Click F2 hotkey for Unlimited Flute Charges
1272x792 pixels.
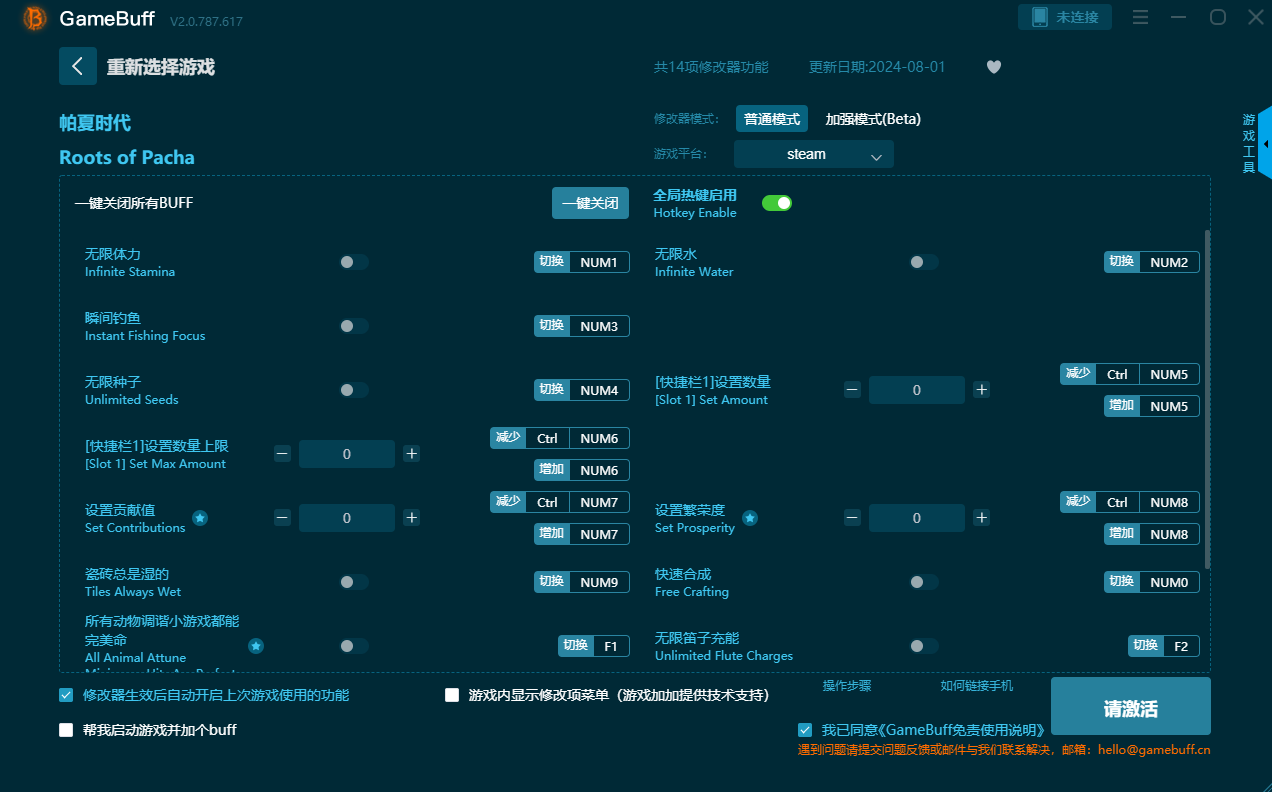click(x=1181, y=646)
